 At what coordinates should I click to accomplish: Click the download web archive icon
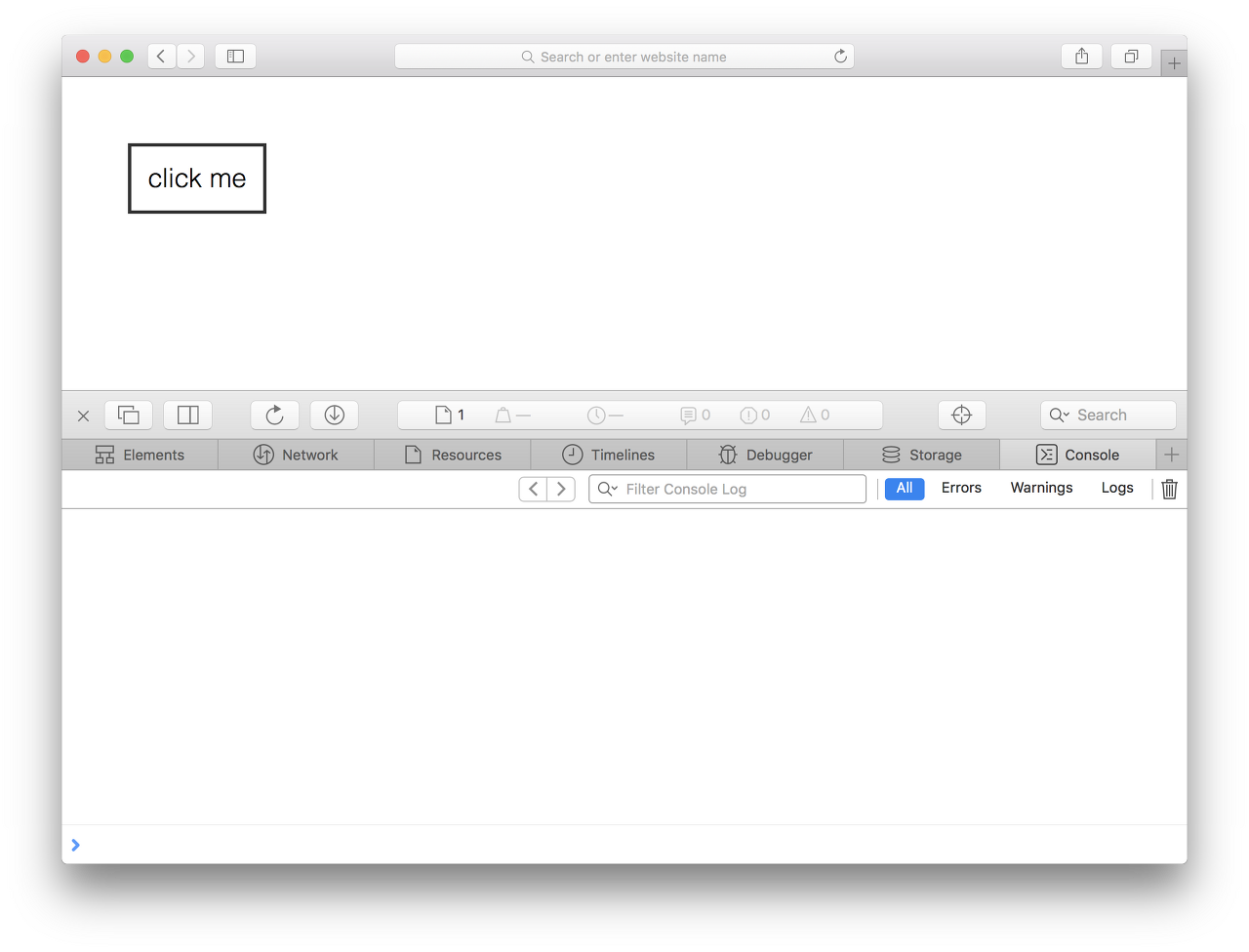coord(335,415)
